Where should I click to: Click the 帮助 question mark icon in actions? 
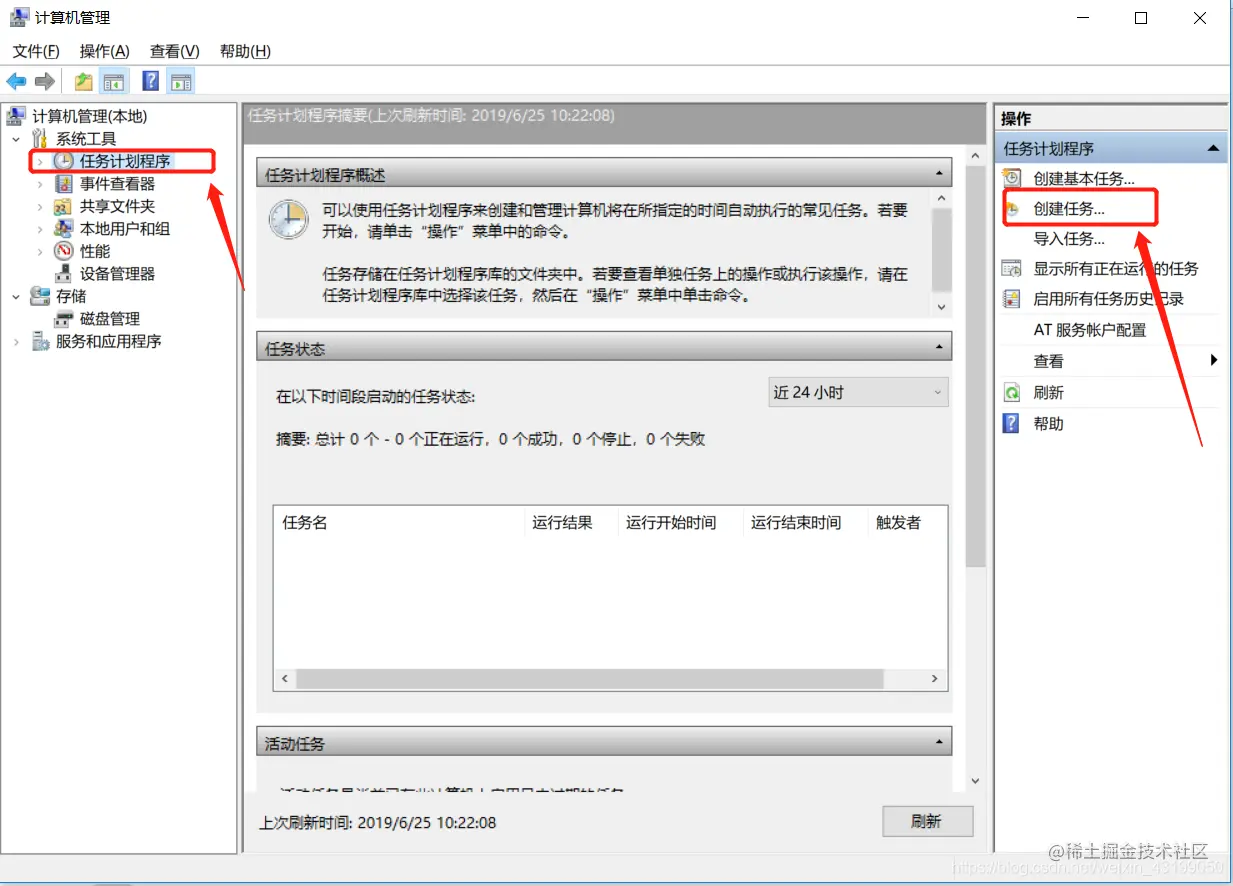click(x=1012, y=424)
